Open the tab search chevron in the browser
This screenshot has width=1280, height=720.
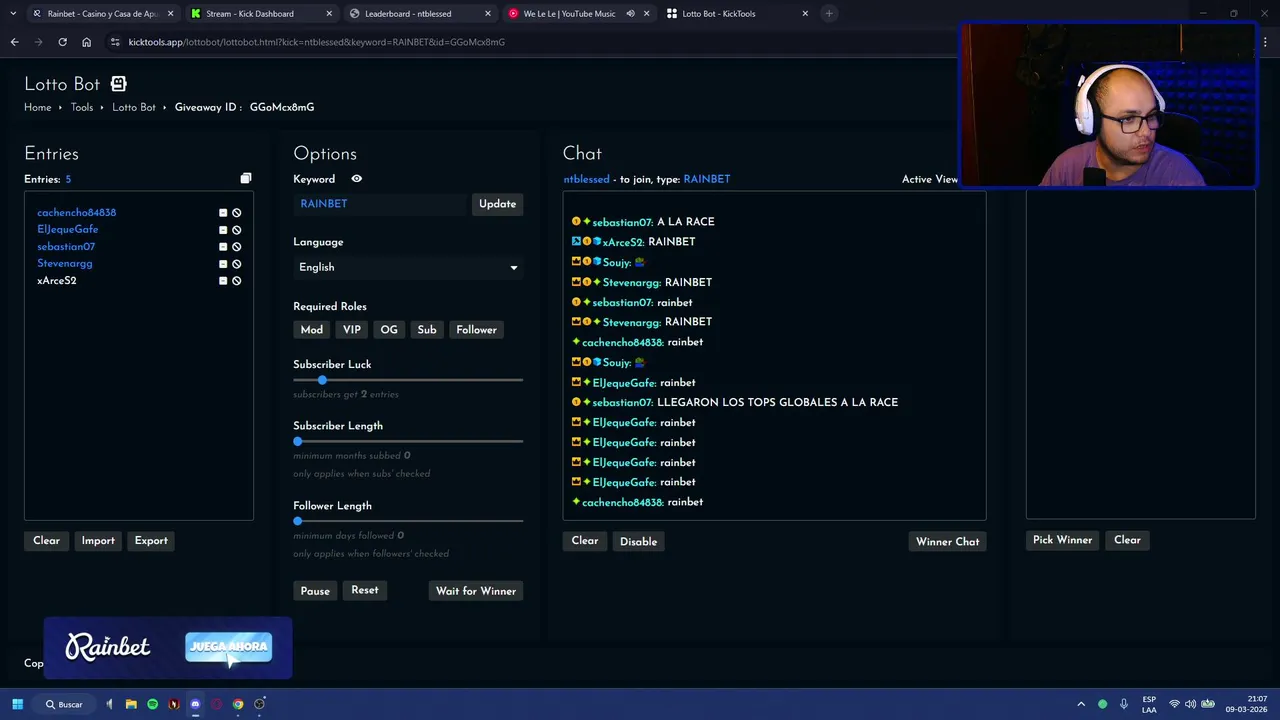[13, 14]
